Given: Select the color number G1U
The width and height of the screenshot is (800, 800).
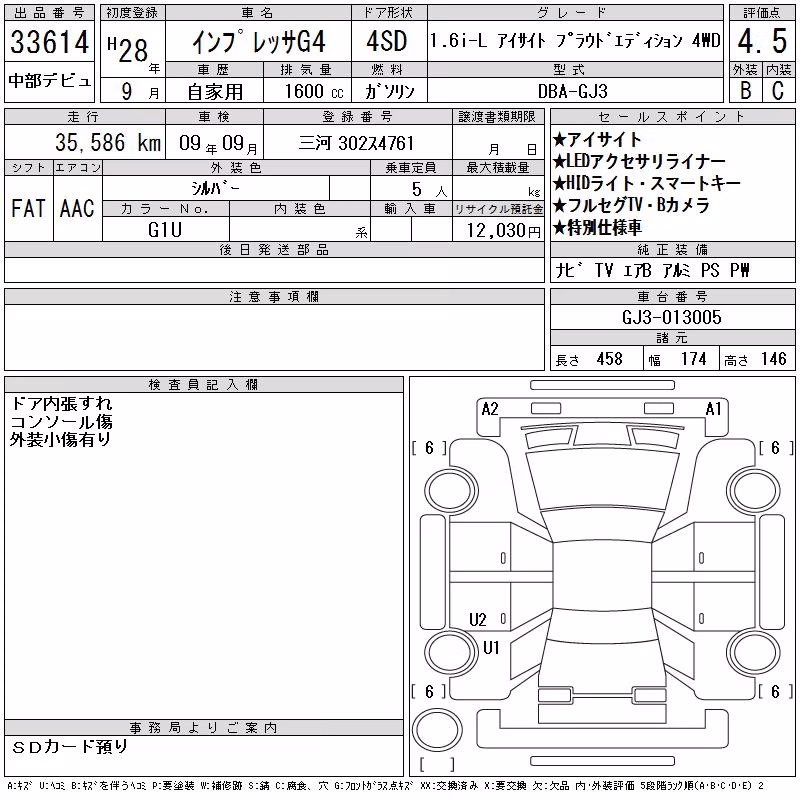Looking at the screenshot, I should tap(165, 230).
